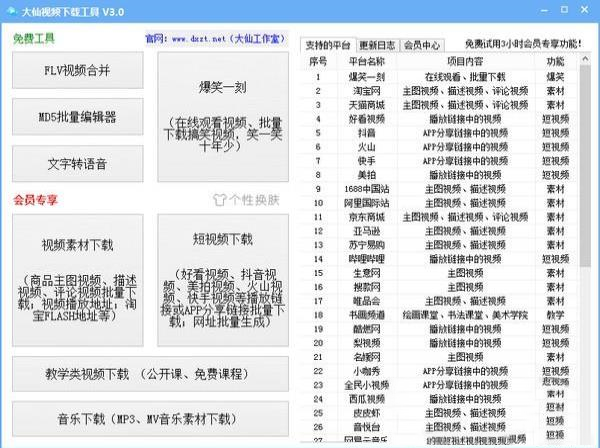This screenshot has height=448, width=600.
Task: Click 绘画课堂、书法课堂、美术学院 cell
Action: pyautogui.click(x=465, y=315)
